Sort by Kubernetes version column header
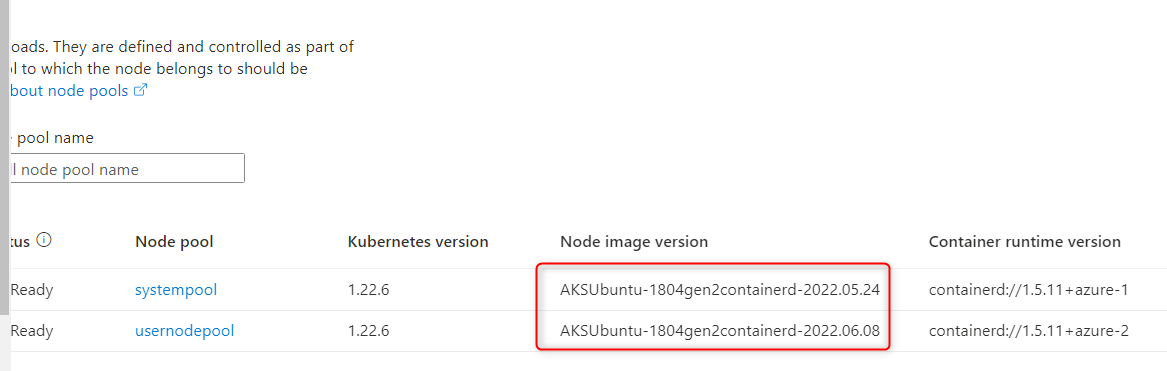The width and height of the screenshot is (1167, 371). click(418, 241)
